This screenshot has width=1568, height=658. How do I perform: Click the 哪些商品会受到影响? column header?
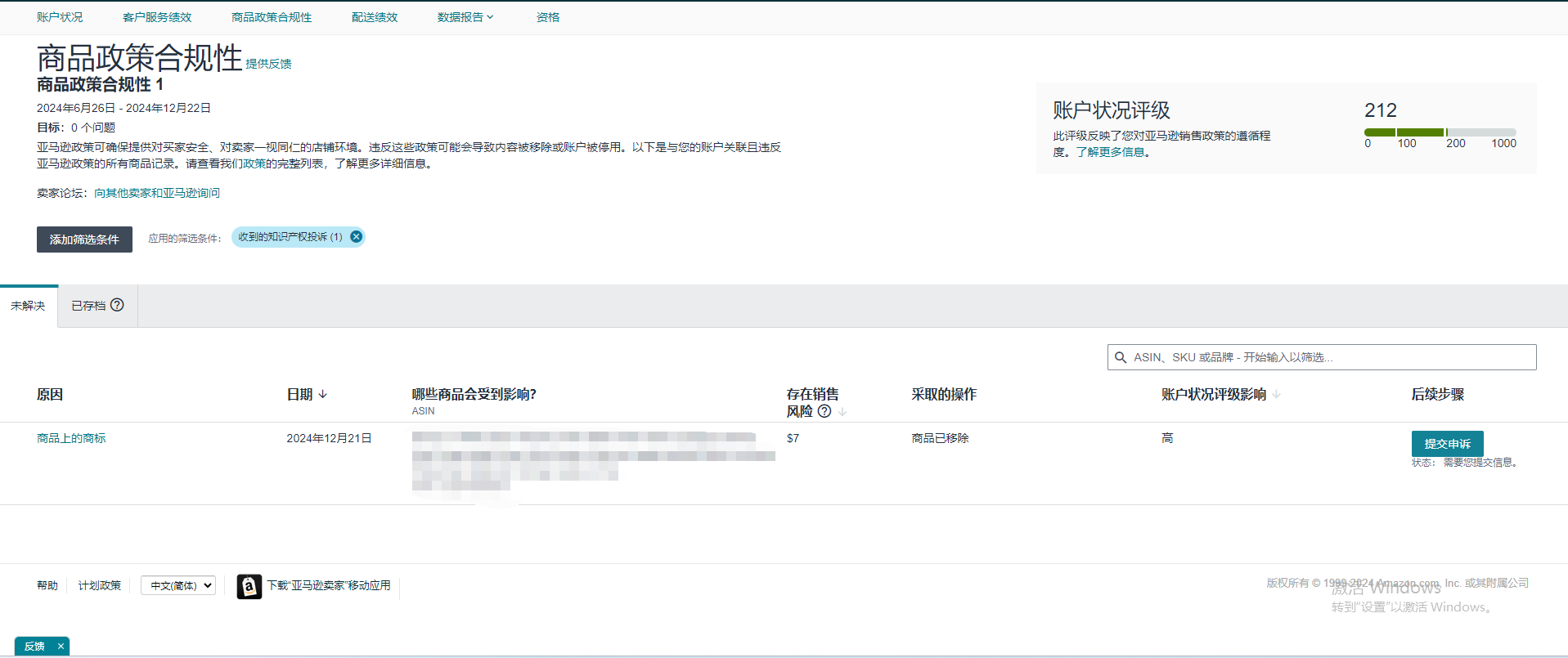474,394
